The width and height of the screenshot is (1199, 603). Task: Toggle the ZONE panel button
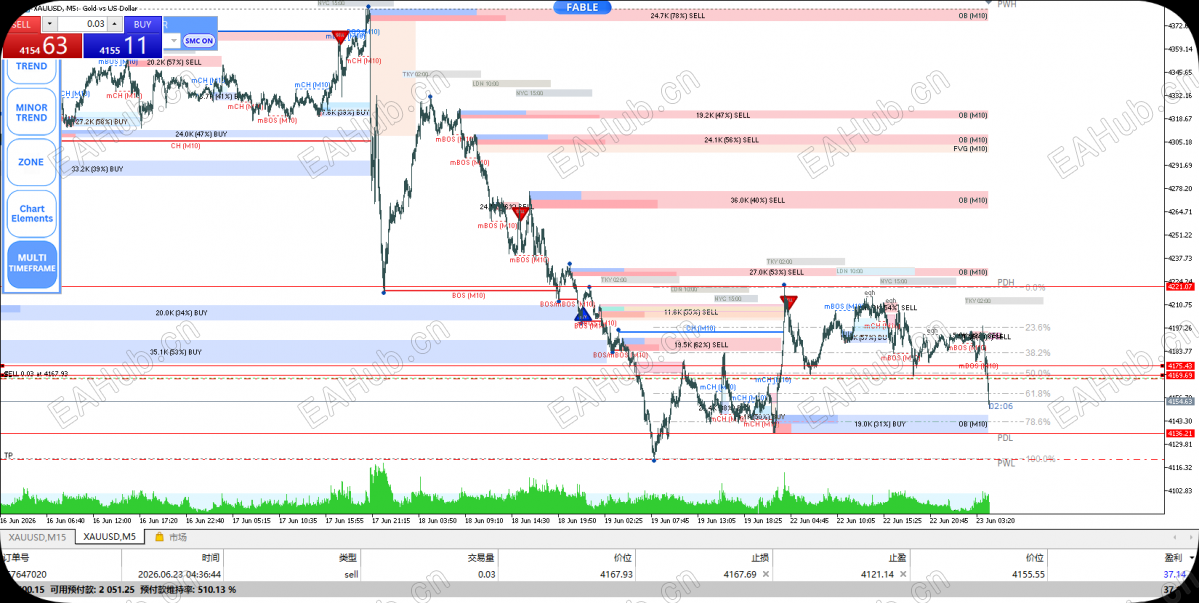pyautogui.click(x=31, y=162)
